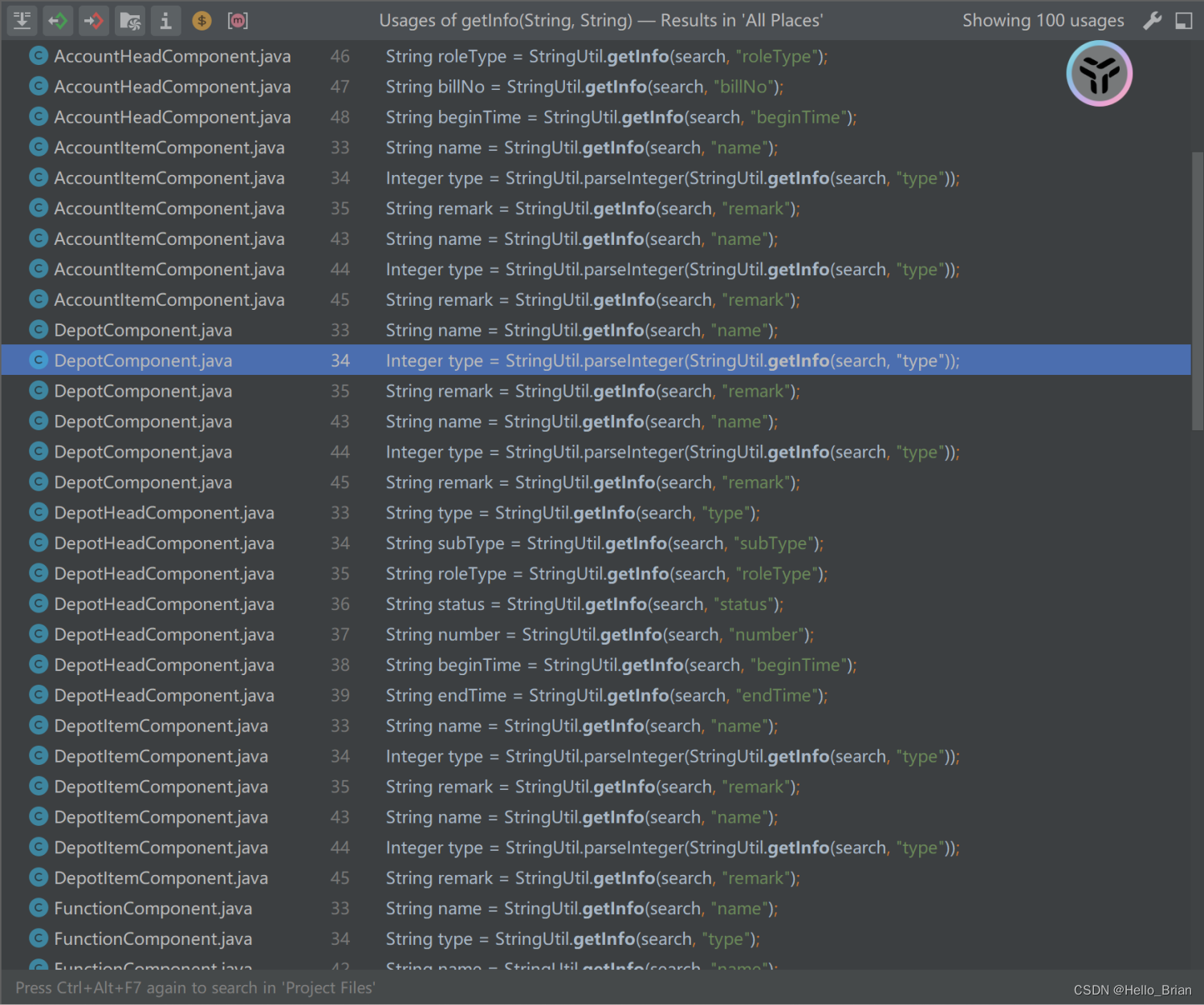
Task: Toggle the red write access filter icon
Action: 95,21
